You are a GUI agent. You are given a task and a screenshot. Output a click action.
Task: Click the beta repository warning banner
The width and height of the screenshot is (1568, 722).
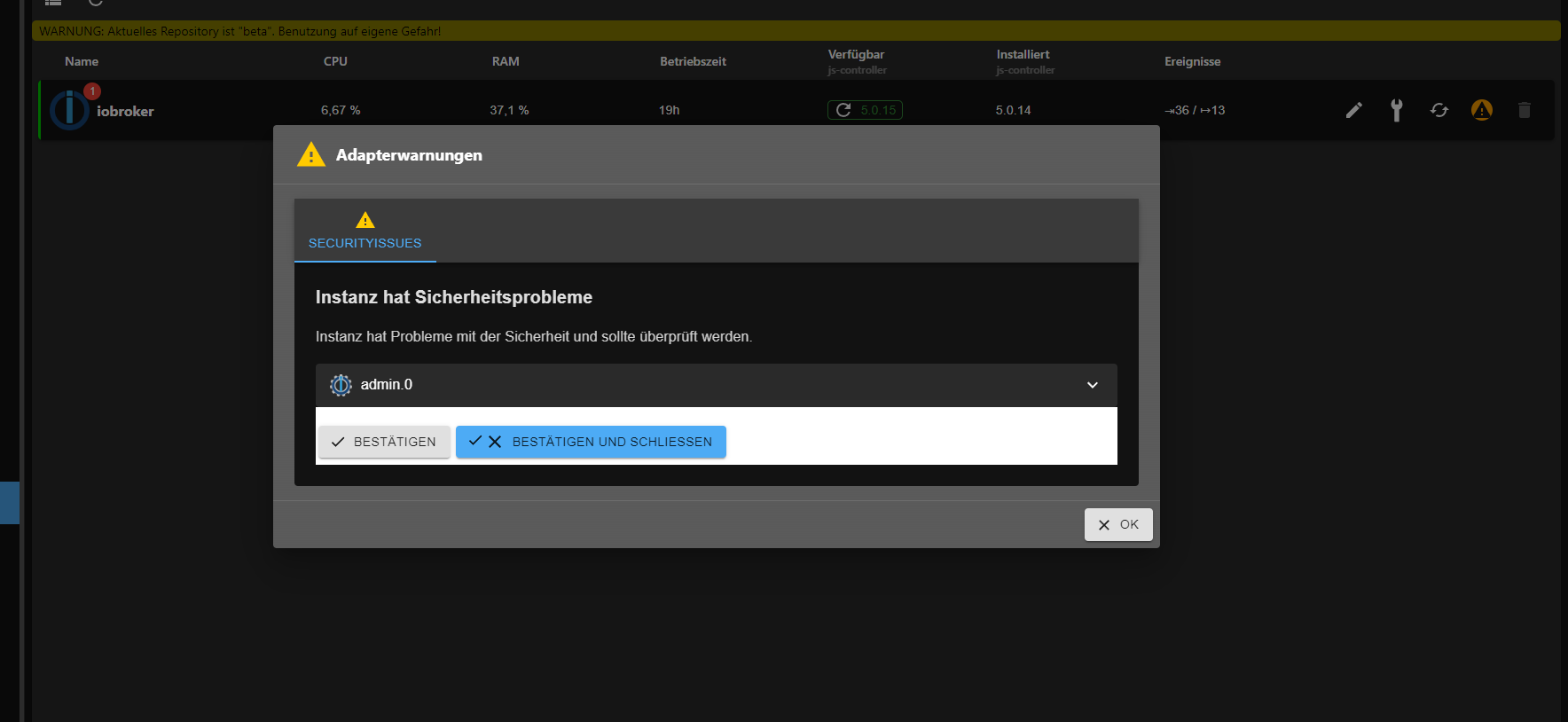pos(796,31)
